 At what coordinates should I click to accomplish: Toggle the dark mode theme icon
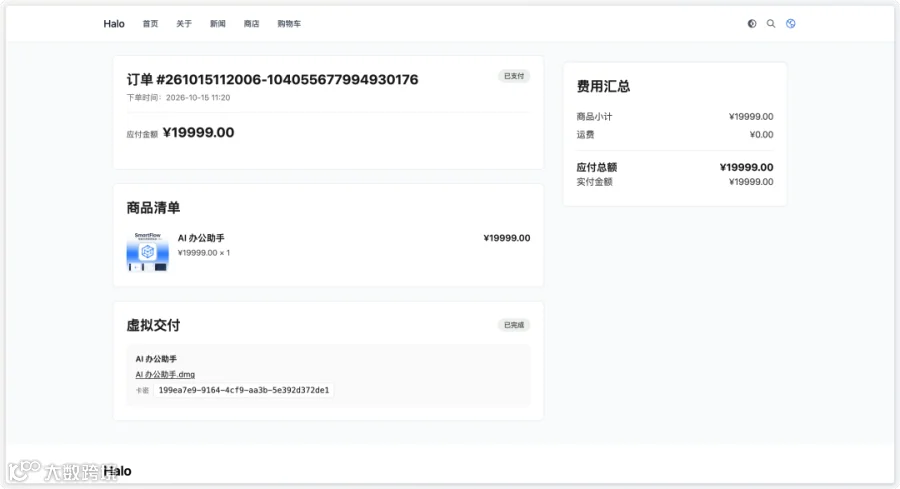751,24
